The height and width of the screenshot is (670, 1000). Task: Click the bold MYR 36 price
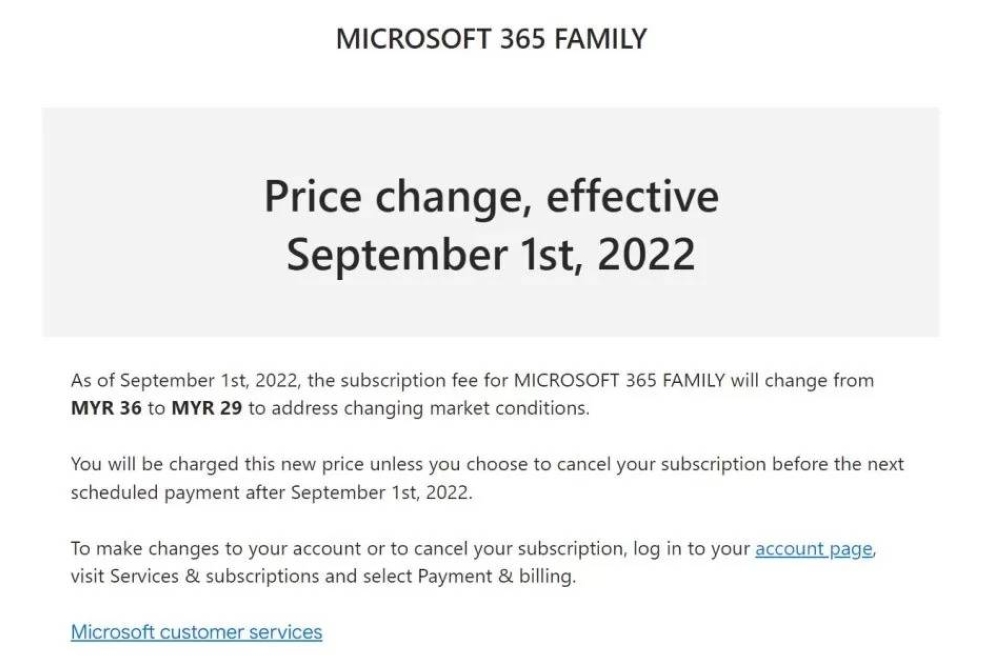106,408
